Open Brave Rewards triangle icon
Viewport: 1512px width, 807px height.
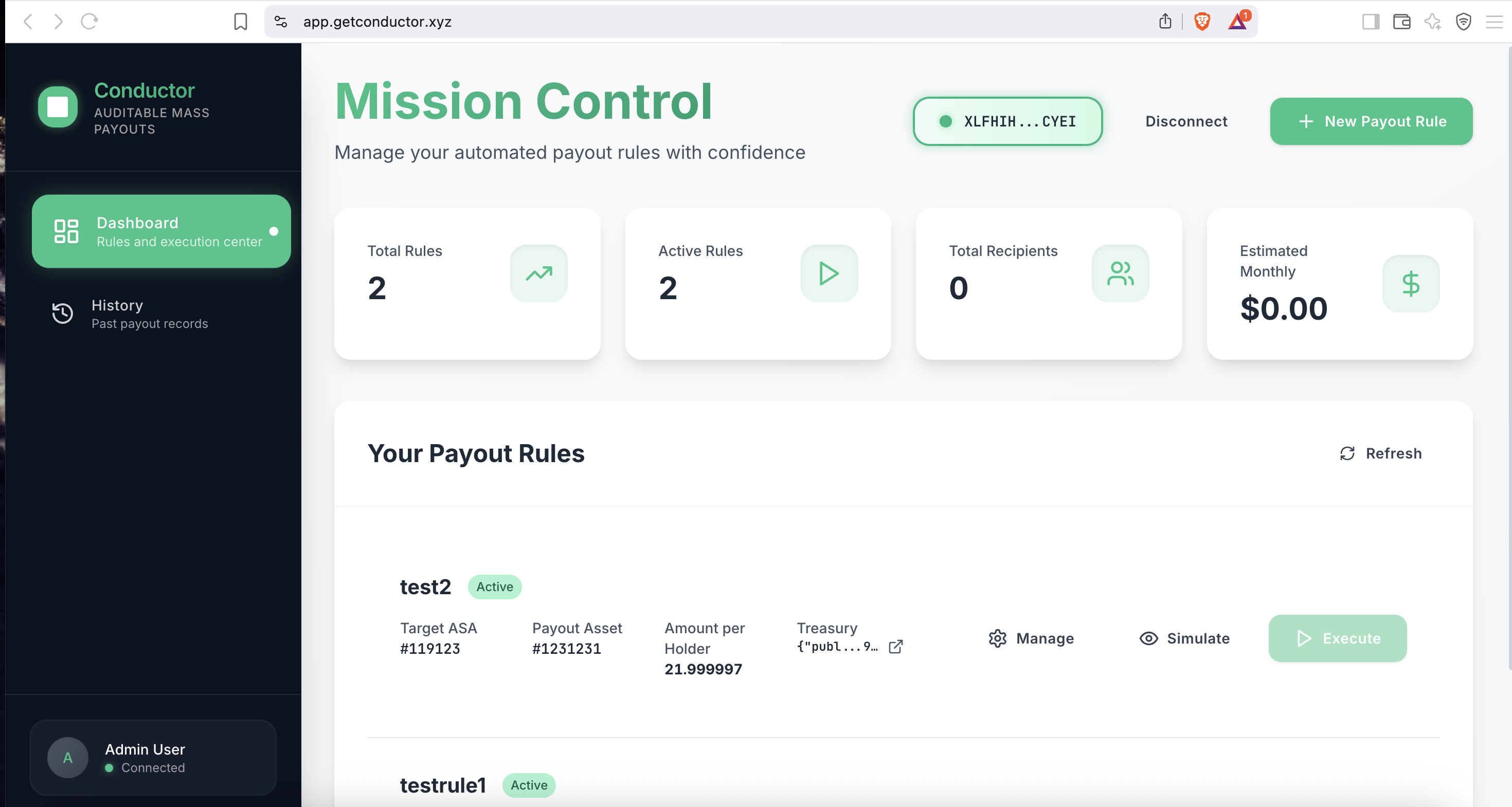point(1238,22)
